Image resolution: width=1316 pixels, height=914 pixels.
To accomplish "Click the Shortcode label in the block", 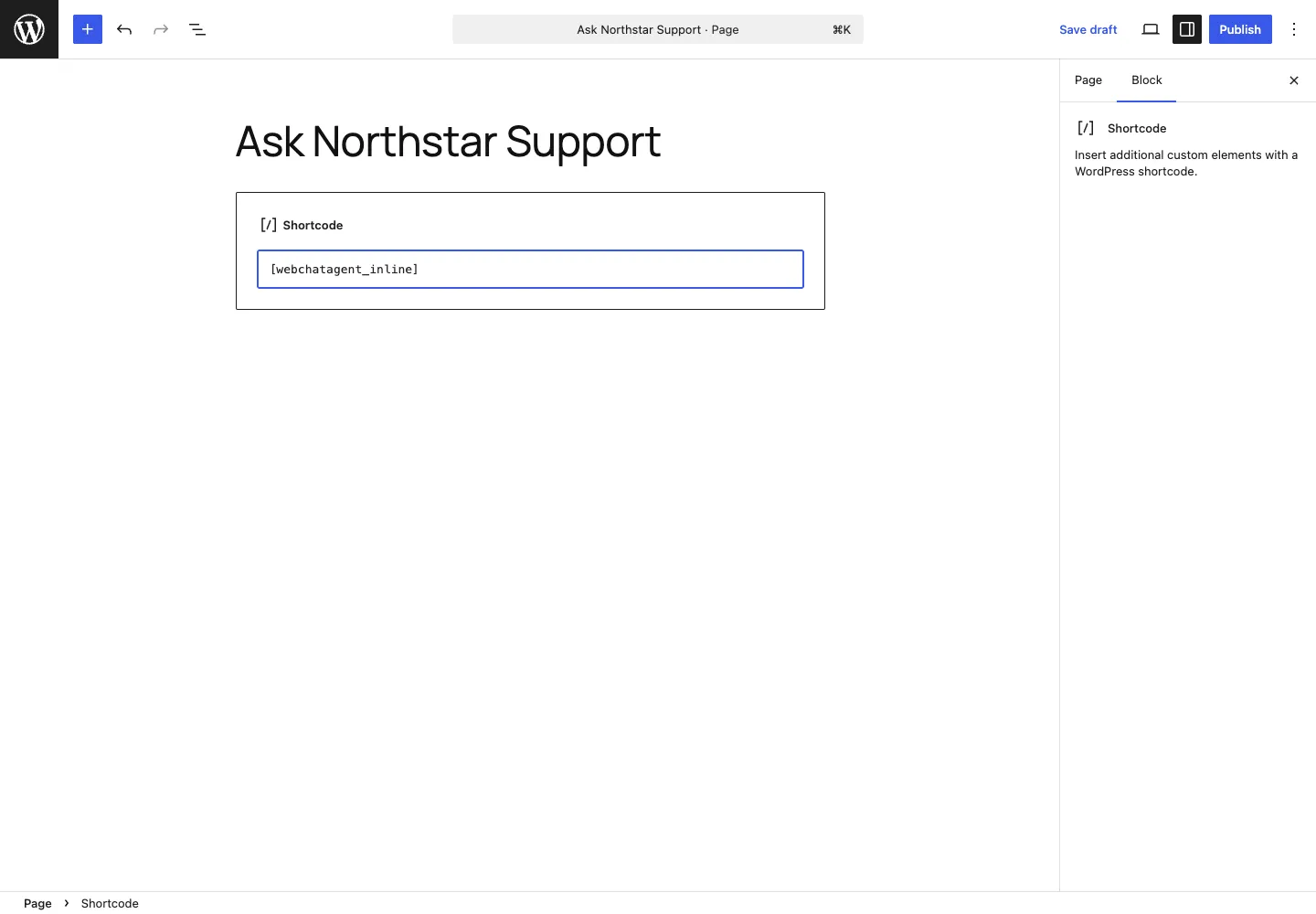I will point(313,225).
